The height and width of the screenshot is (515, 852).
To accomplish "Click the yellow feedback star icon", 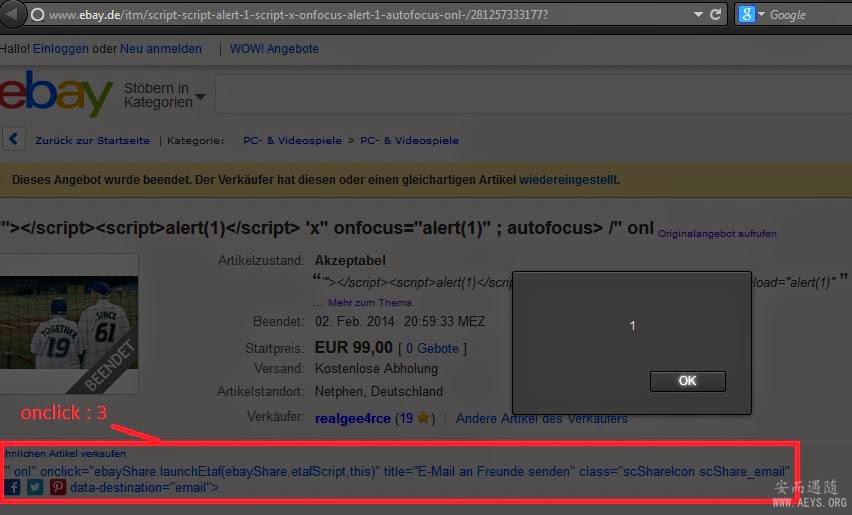I will tap(423, 418).
